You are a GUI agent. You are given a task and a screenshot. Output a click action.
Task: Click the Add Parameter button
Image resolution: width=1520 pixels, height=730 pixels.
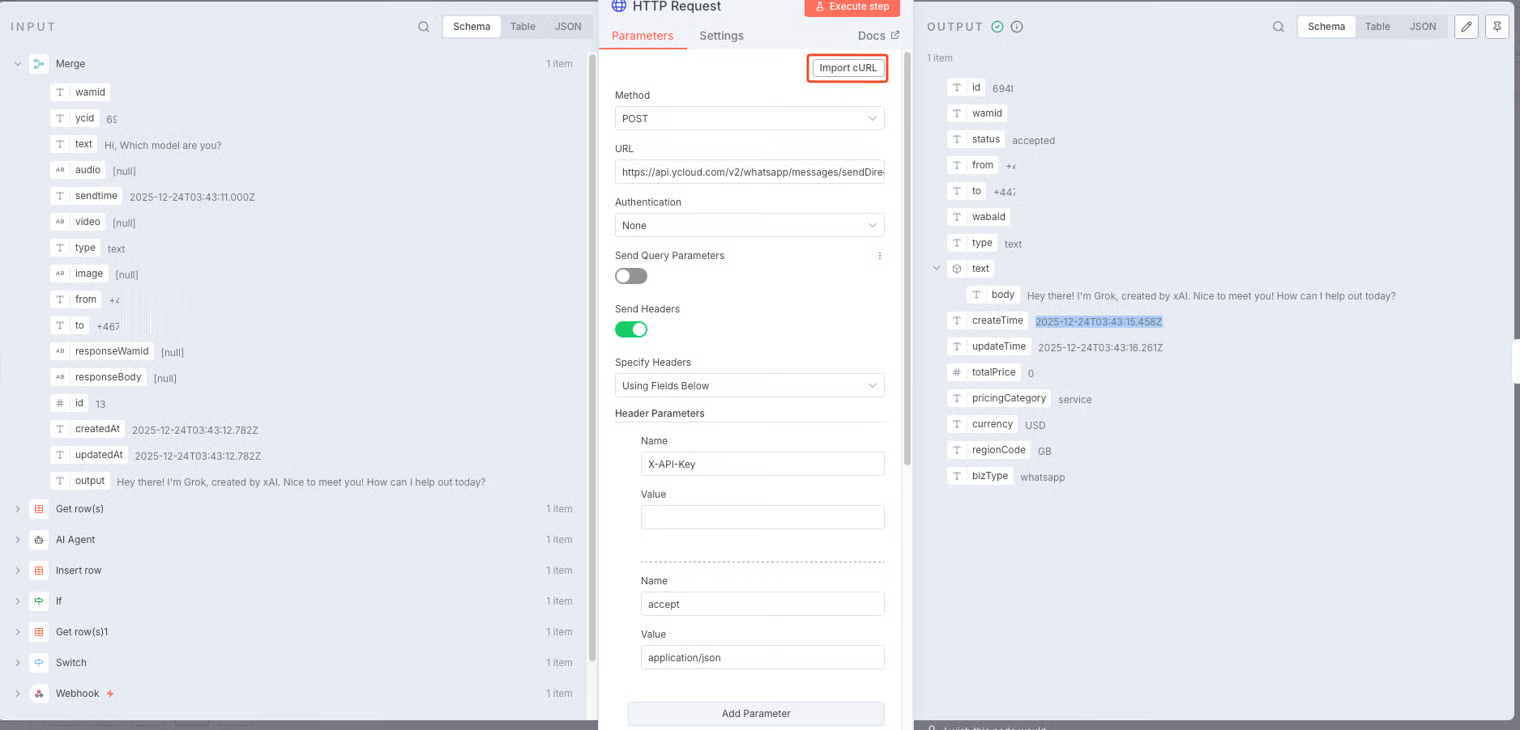pos(756,714)
